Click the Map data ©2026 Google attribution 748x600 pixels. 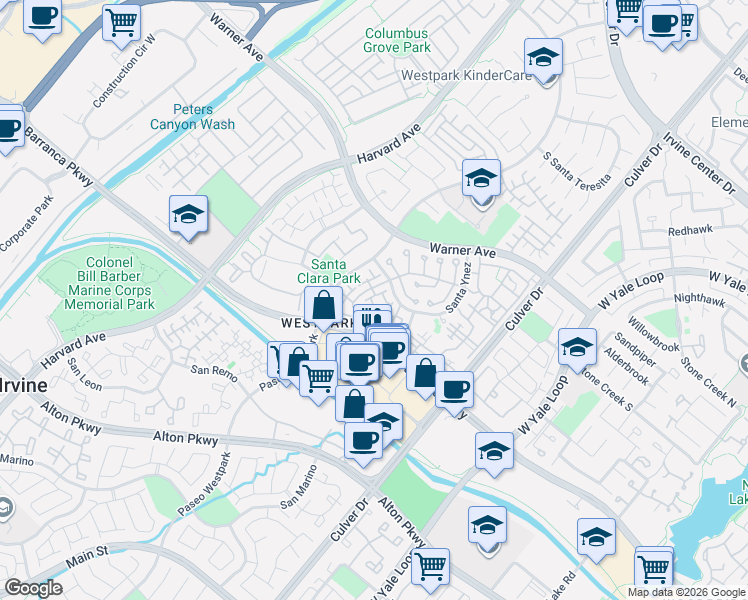pyautogui.click(x=687, y=592)
